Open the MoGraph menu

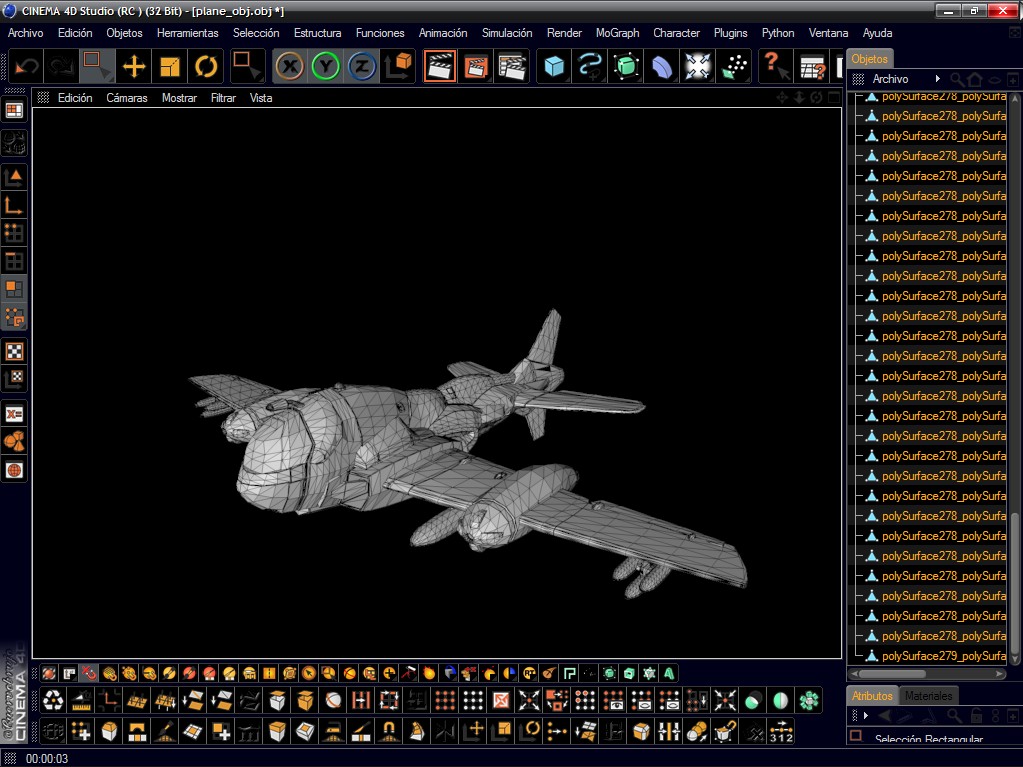(617, 33)
